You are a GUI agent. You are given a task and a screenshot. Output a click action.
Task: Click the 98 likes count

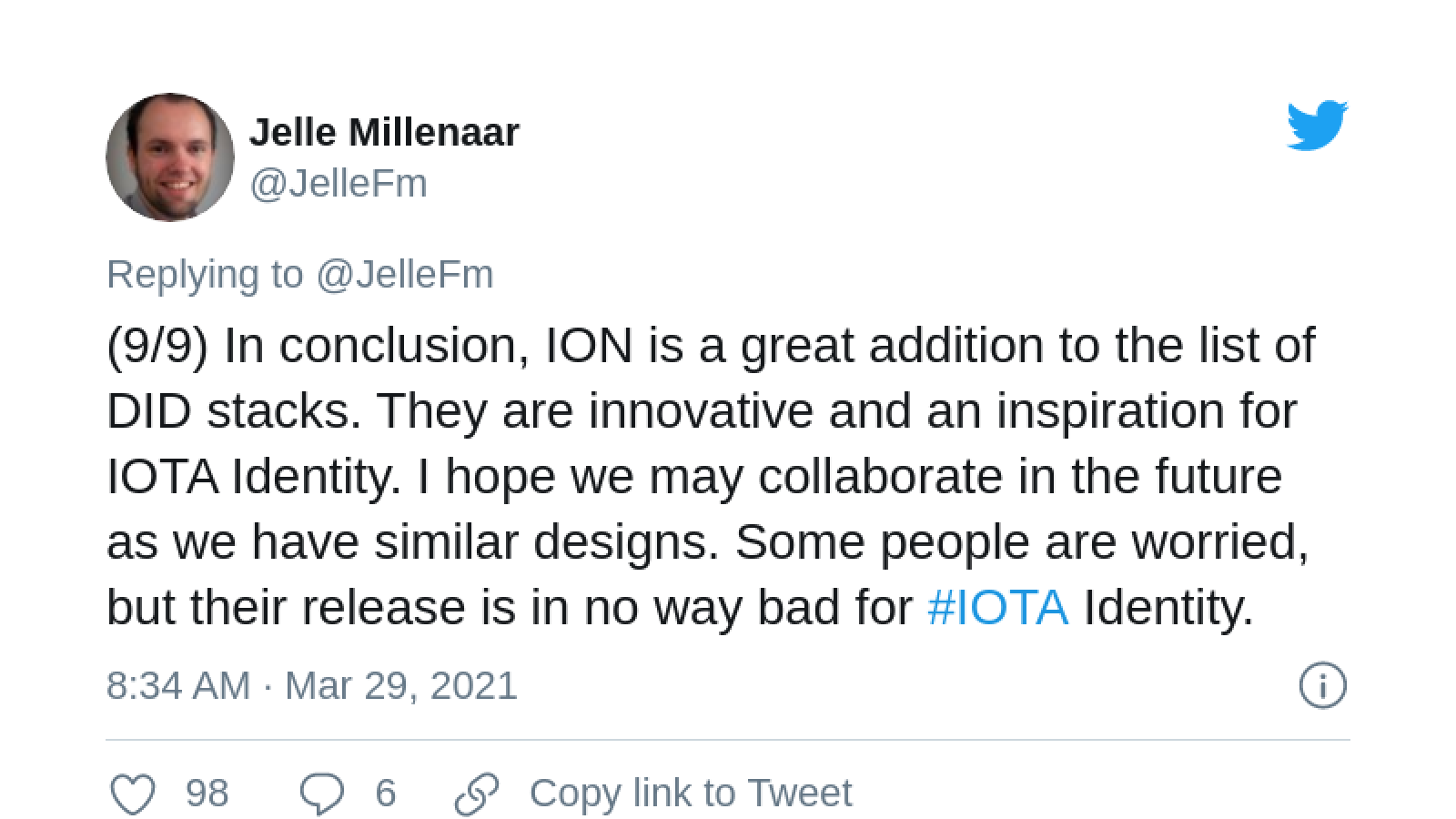point(207,794)
